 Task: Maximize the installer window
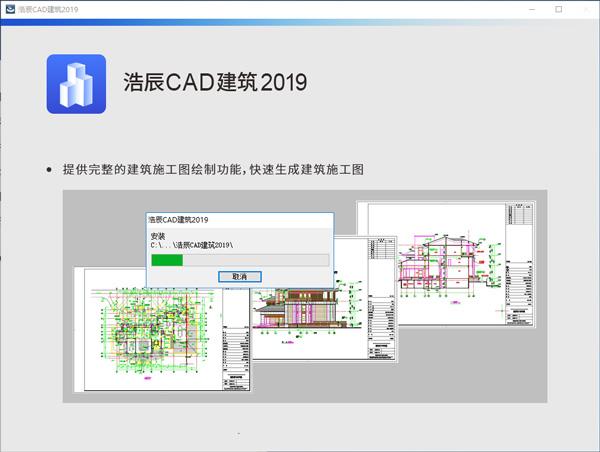[x=559, y=9]
